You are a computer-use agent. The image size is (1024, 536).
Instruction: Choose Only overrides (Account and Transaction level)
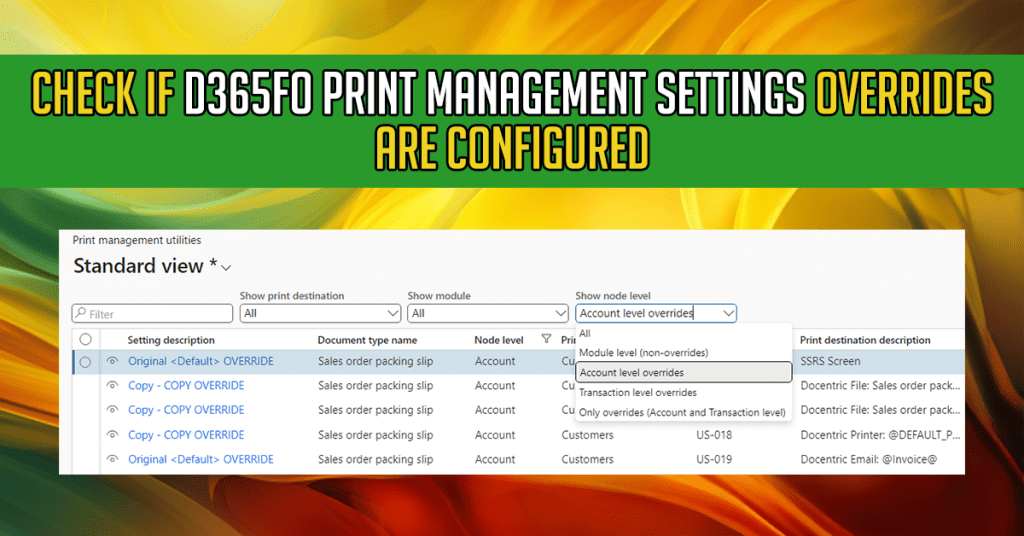click(x=683, y=412)
